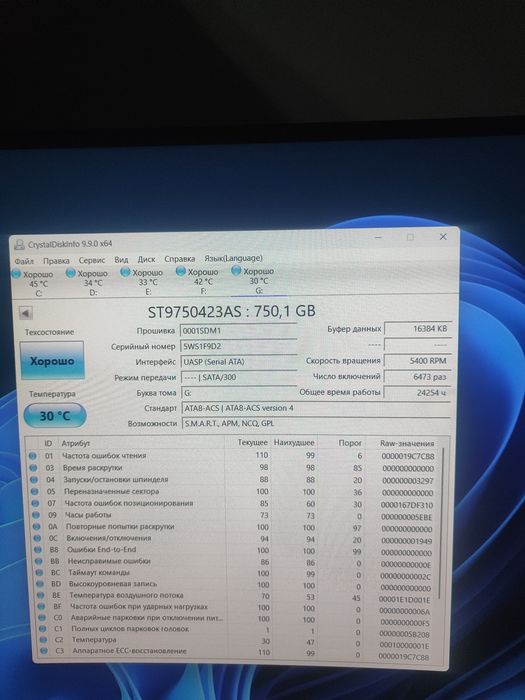Click the Наихудшее column header
The height and width of the screenshot is (700, 525).
pos(294,443)
